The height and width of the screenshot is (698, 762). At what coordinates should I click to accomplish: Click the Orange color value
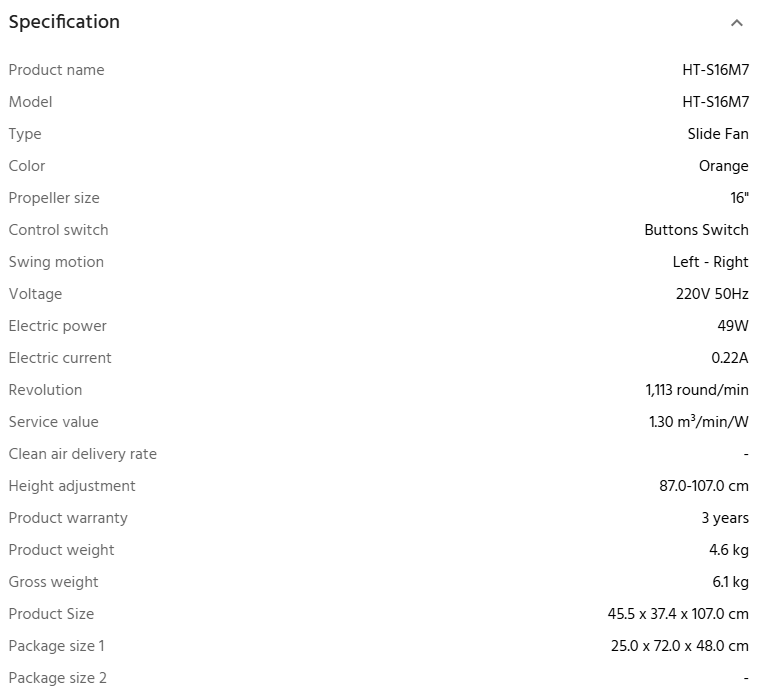[724, 166]
